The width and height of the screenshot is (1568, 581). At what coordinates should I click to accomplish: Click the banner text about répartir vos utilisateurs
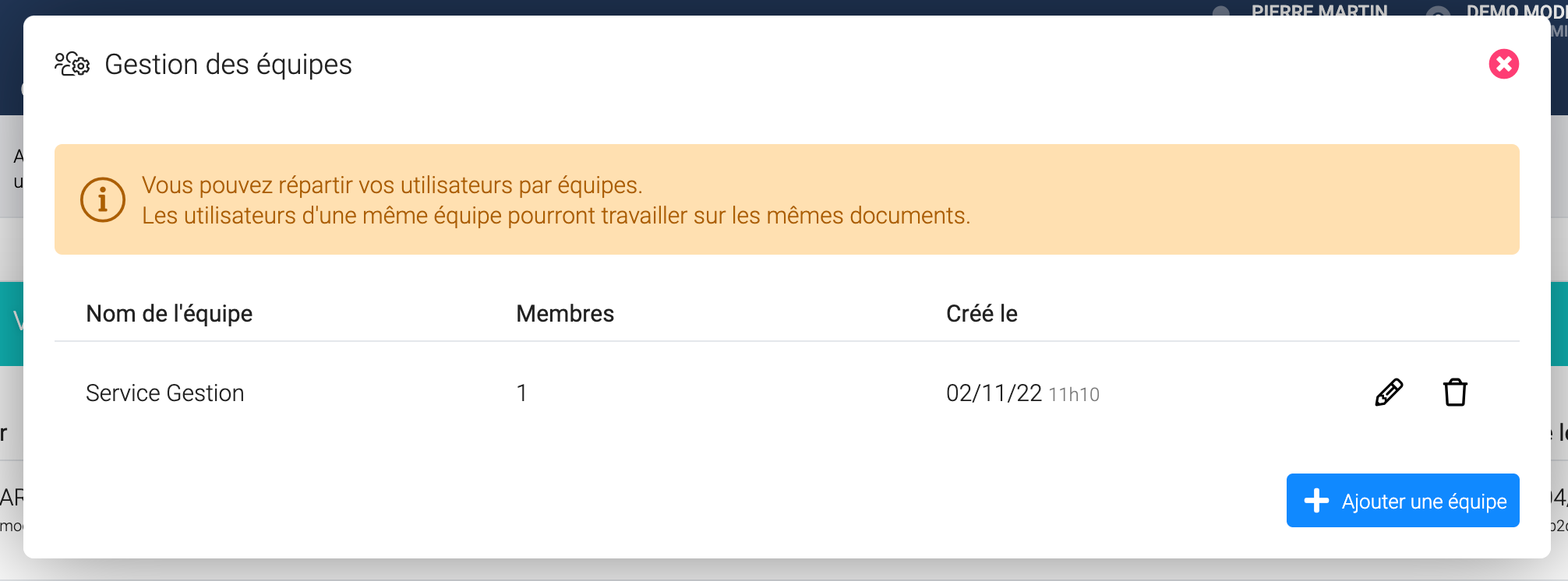392,185
